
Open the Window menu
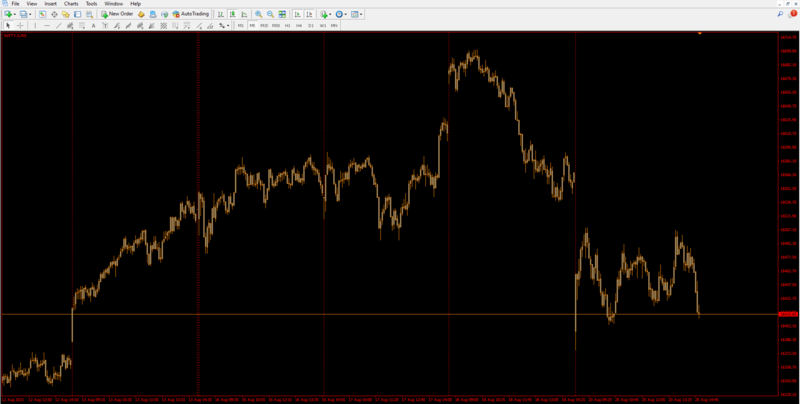[x=113, y=4]
